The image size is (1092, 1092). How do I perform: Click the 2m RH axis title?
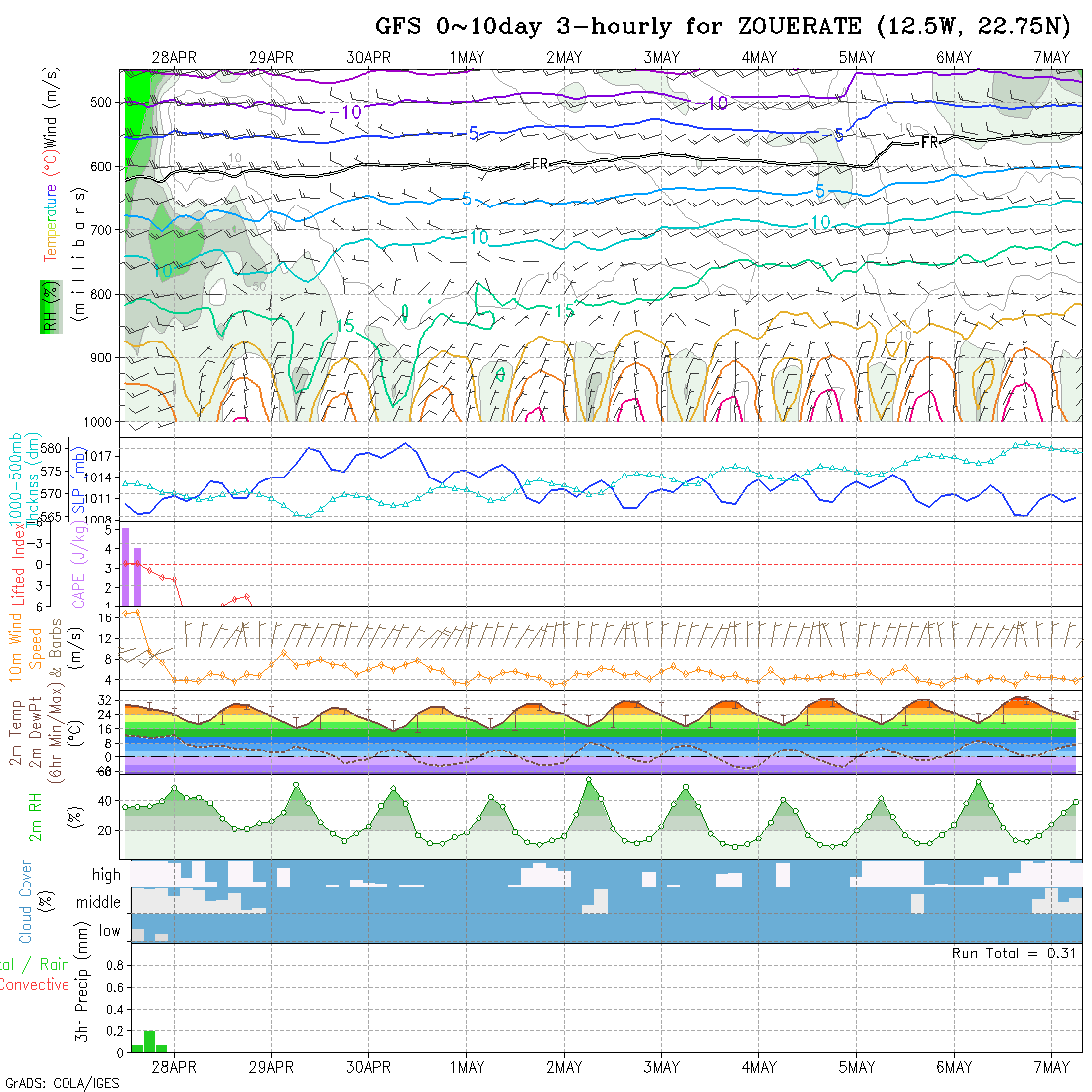pos(35,817)
